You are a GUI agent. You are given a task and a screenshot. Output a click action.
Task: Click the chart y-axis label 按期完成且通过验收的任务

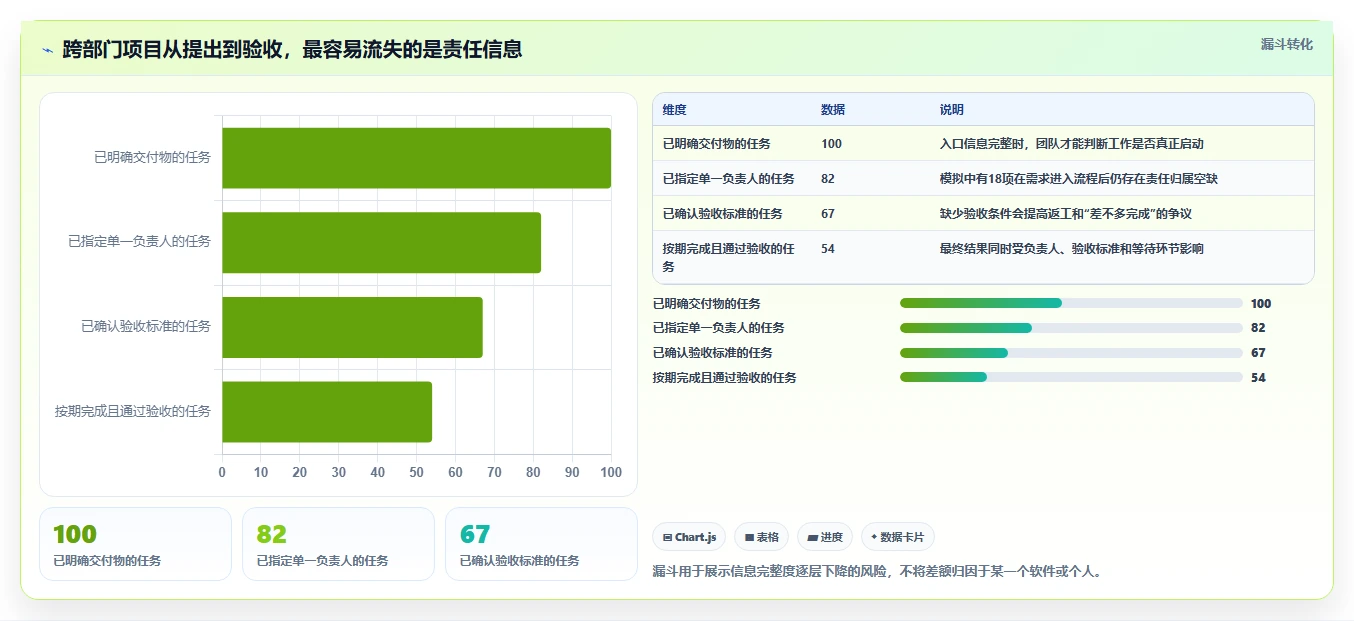(x=133, y=411)
